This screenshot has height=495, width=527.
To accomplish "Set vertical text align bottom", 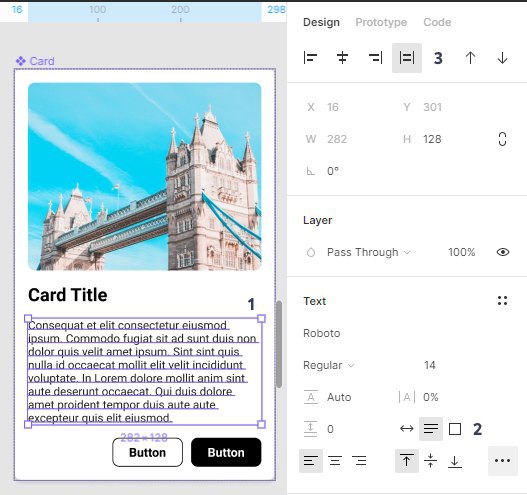I will pyautogui.click(x=455, y=461).
